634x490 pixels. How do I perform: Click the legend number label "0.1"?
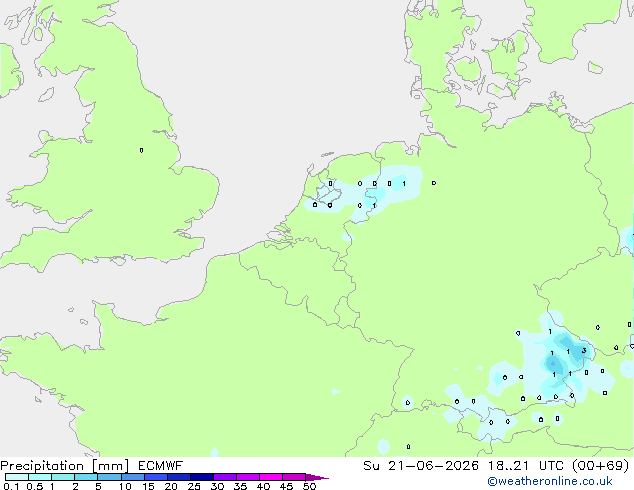(x=11, y=486)
